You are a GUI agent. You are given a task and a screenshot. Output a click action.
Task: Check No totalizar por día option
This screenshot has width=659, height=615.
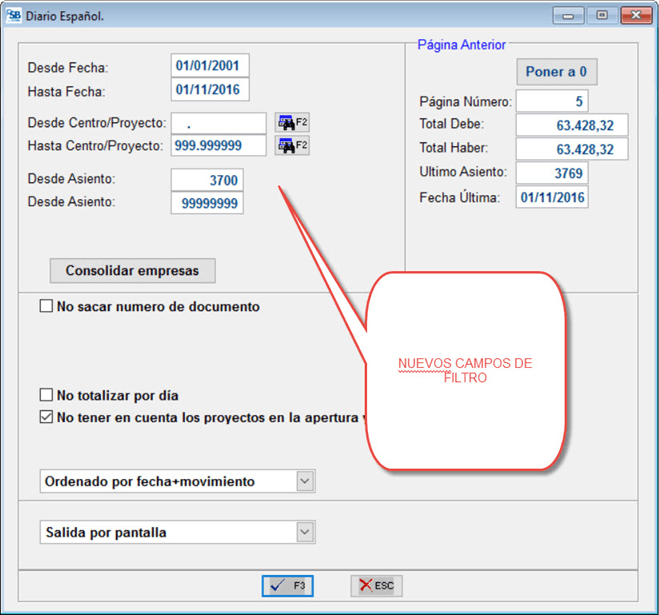point(46,396)
